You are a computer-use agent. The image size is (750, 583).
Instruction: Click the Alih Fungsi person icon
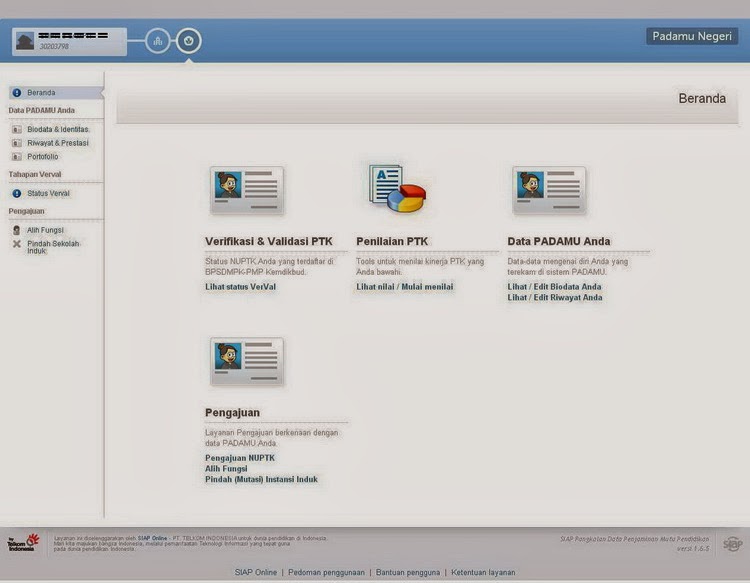(17, 230)
